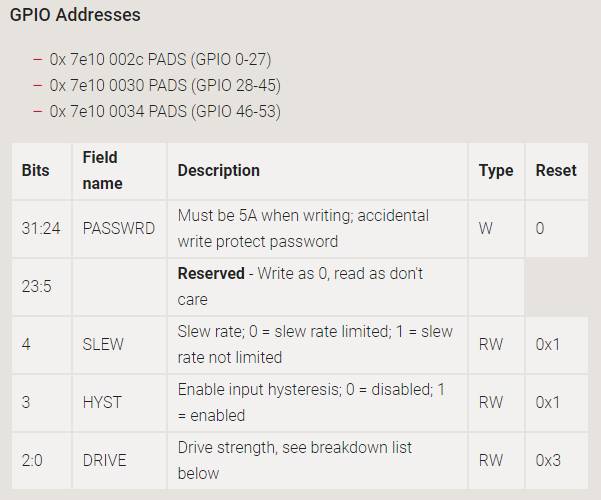The width and height of the screenshot is (601, 500).
Task: Click the Bits column header
Action: click(x=35, y=171)
